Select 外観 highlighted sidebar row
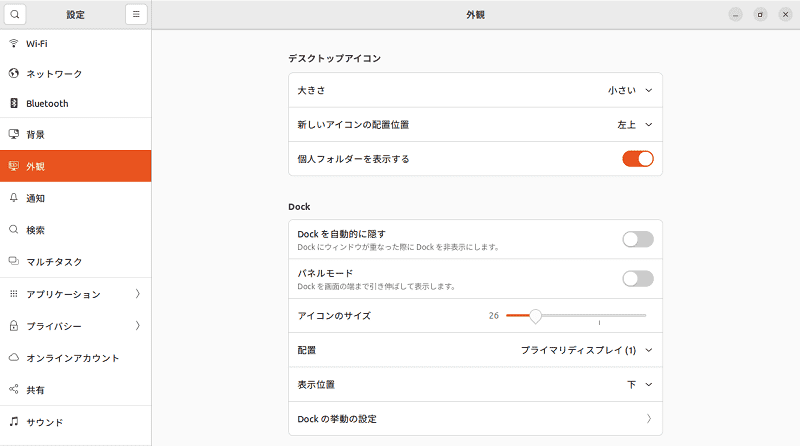Screen dimensions: 800x446 [x=76, y=166]
